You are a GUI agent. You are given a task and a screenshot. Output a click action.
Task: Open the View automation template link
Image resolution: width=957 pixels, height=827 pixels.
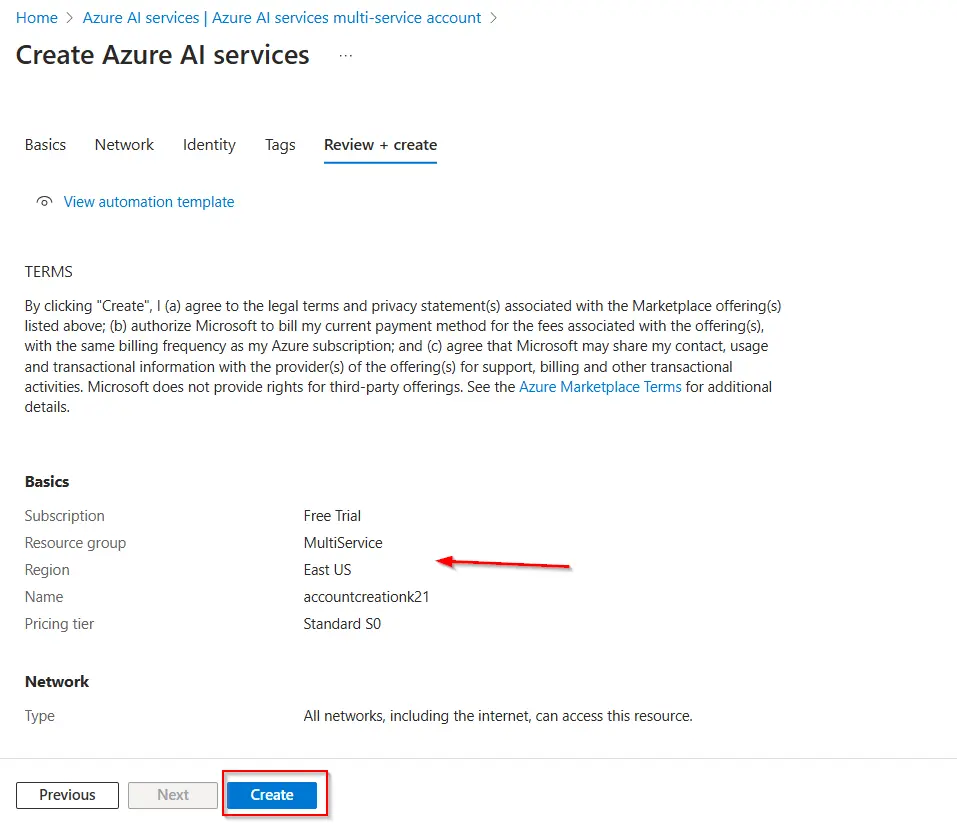pos(149,202)
